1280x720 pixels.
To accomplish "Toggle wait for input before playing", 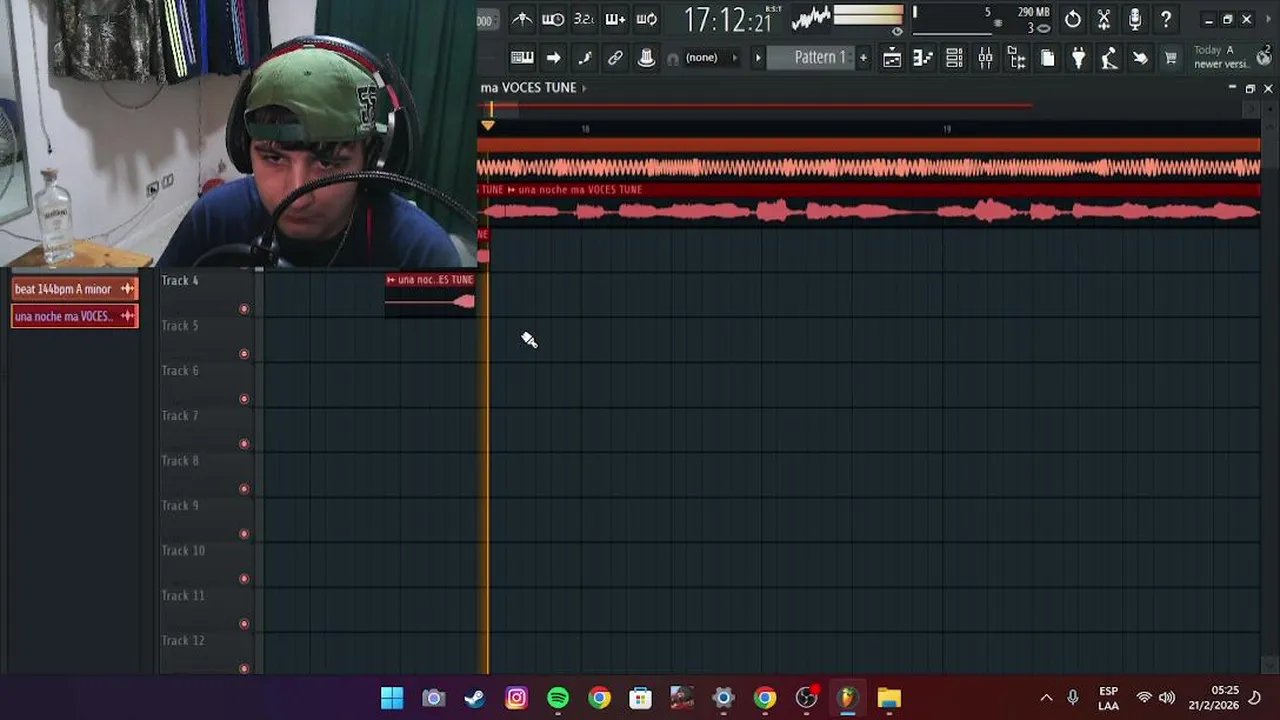I will [553, 19].
